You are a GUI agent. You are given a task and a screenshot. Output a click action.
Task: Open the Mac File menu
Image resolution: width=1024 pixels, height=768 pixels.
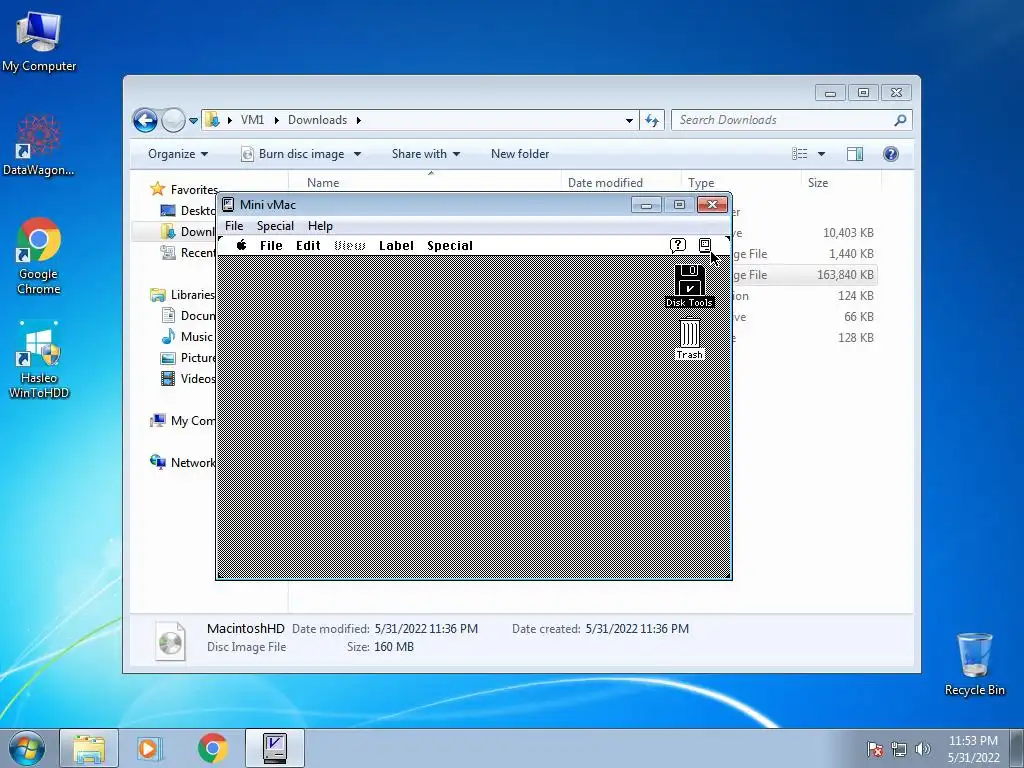(271, 246)
